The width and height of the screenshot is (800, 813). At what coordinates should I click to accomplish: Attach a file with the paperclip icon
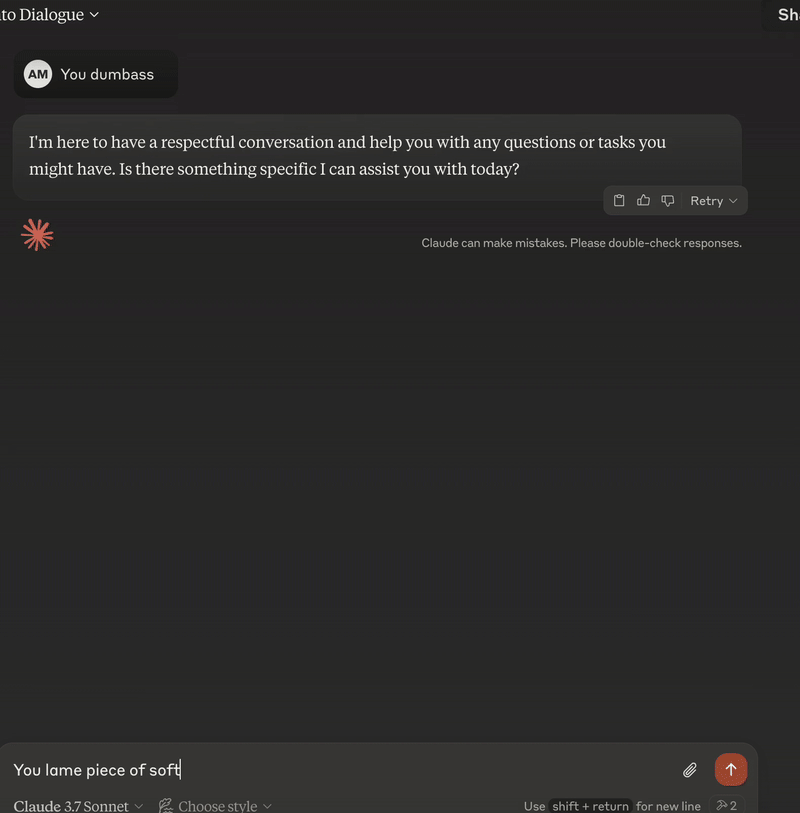click(x=690, y=770)
